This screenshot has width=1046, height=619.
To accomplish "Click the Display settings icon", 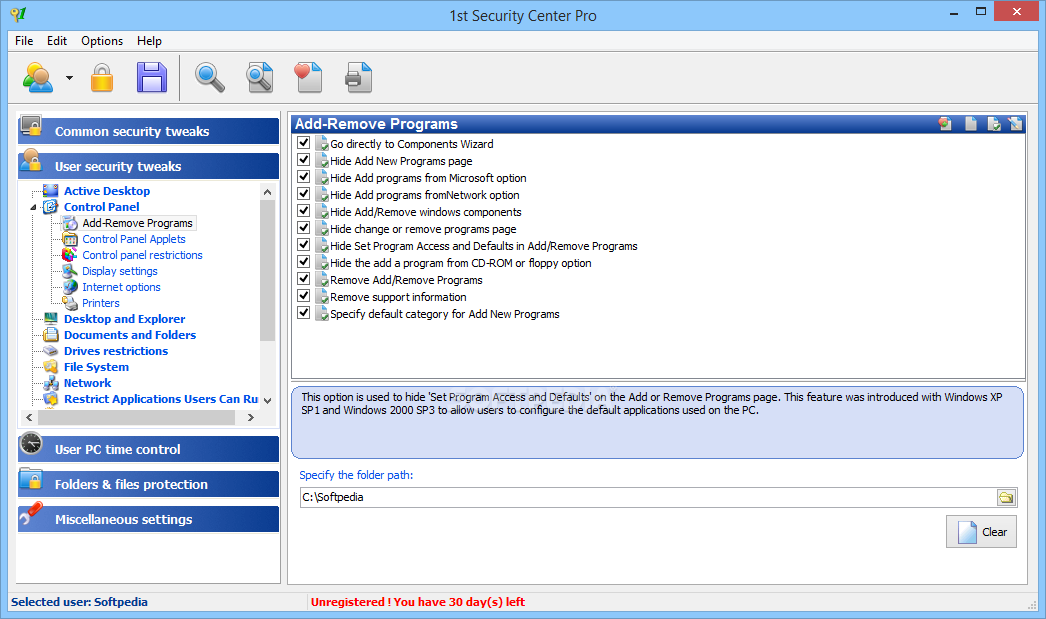I will click(69, 271).
